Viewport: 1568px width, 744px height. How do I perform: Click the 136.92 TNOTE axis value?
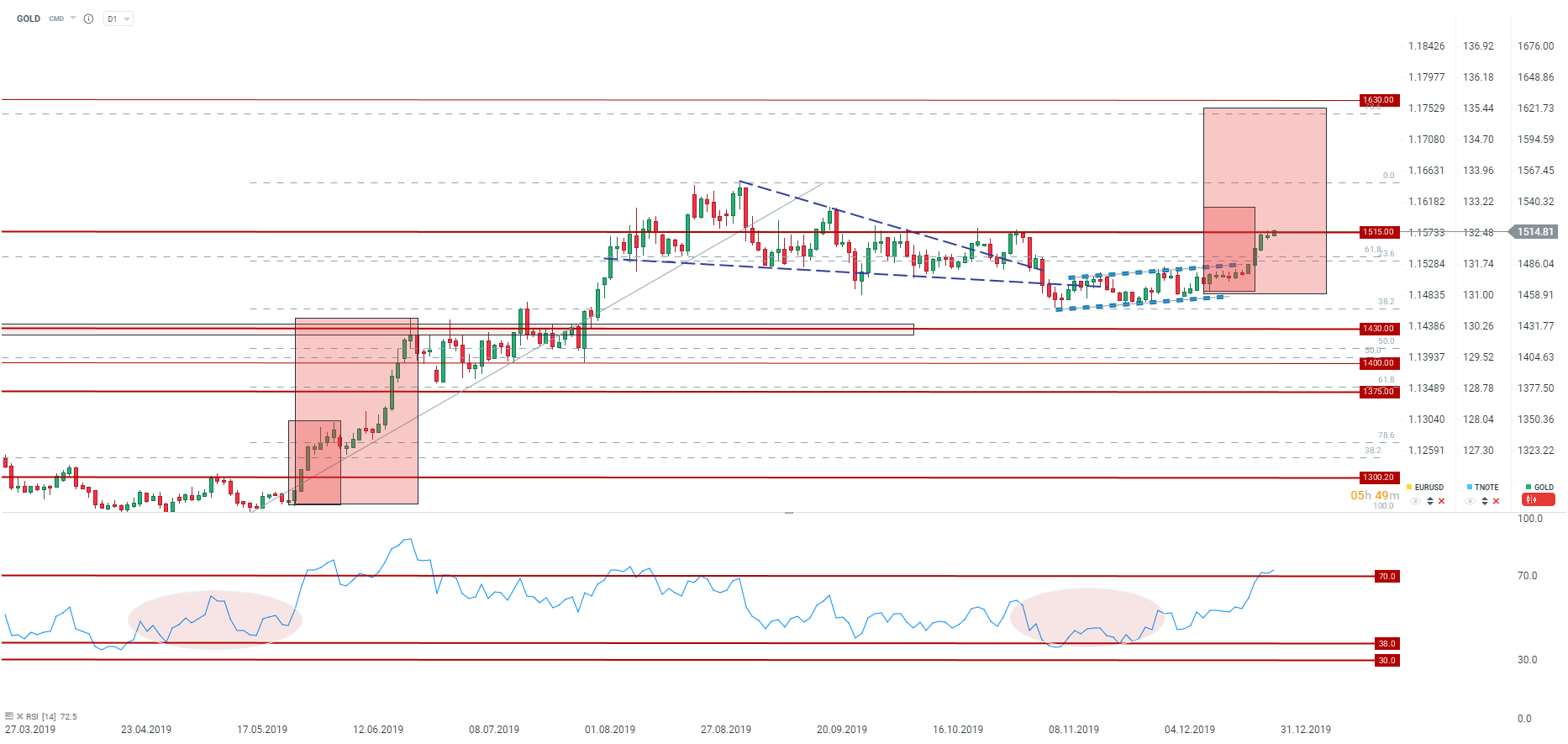pos(1479,46)
